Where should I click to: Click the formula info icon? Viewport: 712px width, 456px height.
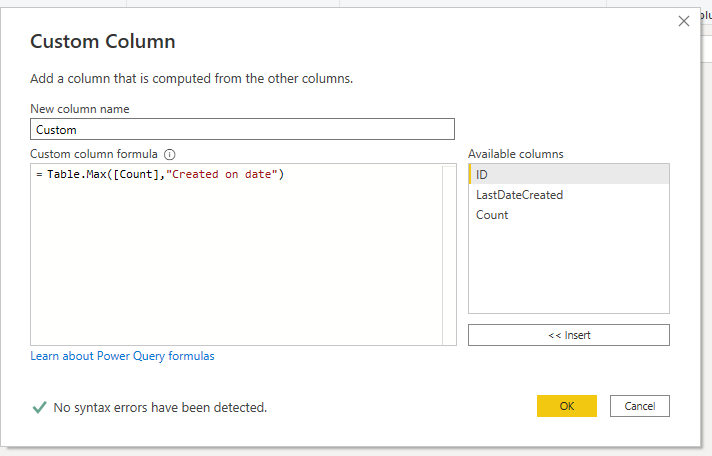169,155
